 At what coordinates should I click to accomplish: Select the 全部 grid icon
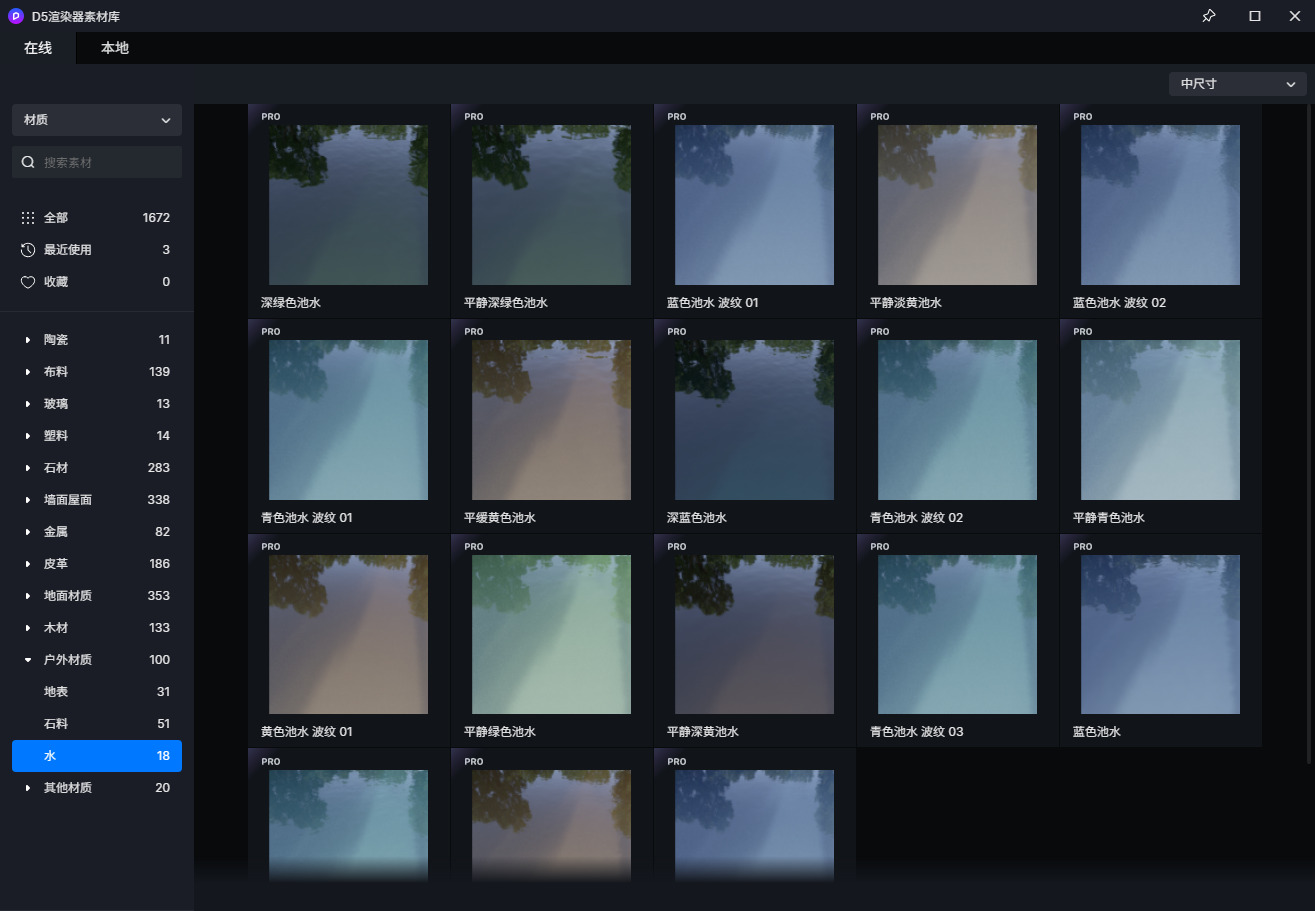tap(28, 218)
